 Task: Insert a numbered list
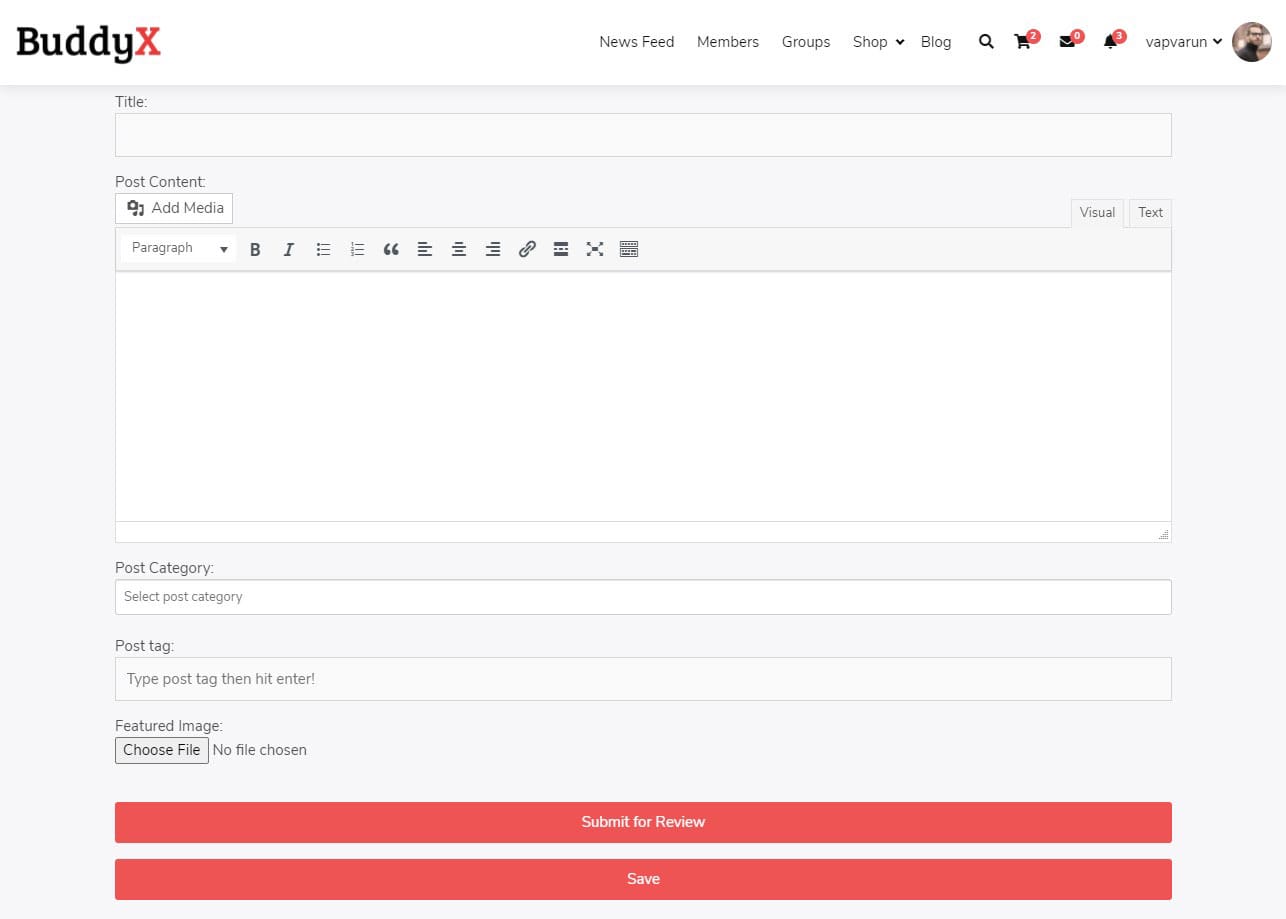pyautogui.click(x=357, y=249)
